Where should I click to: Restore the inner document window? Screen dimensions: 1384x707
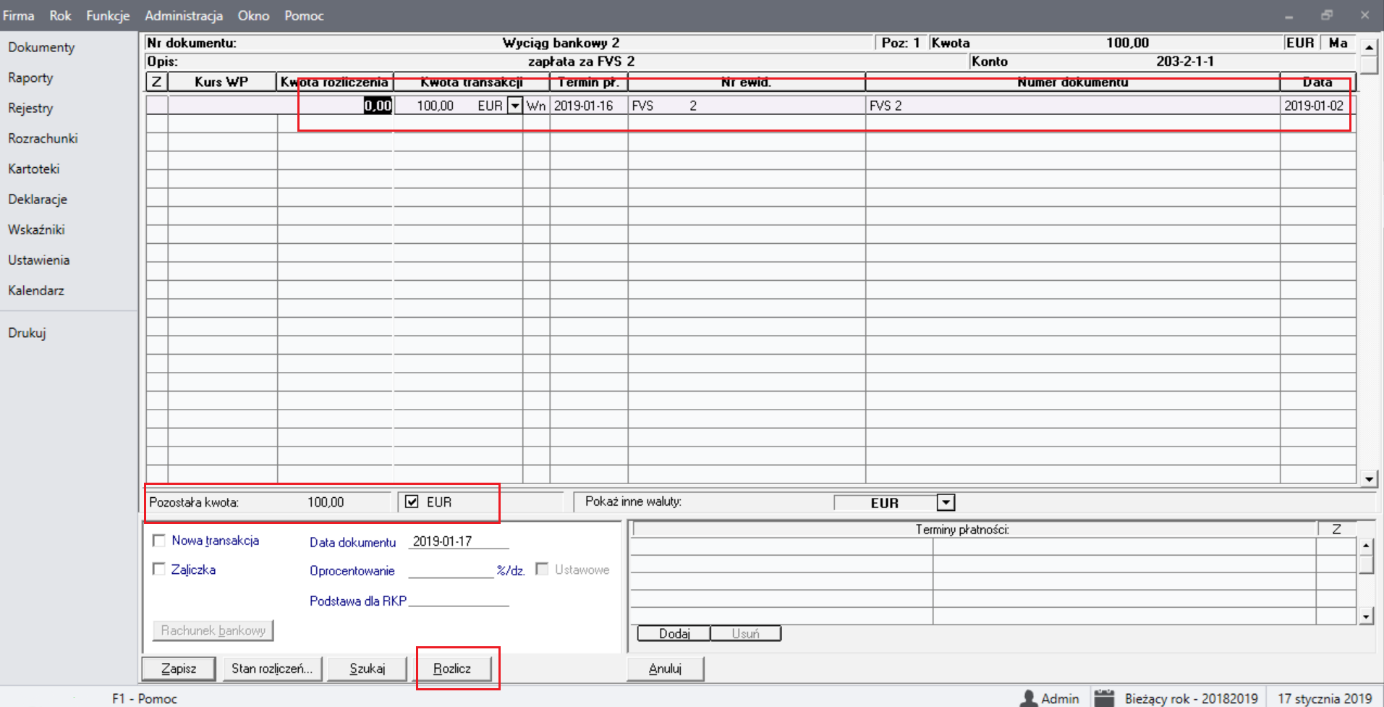pyautogui.click(x=1327, y=15)
